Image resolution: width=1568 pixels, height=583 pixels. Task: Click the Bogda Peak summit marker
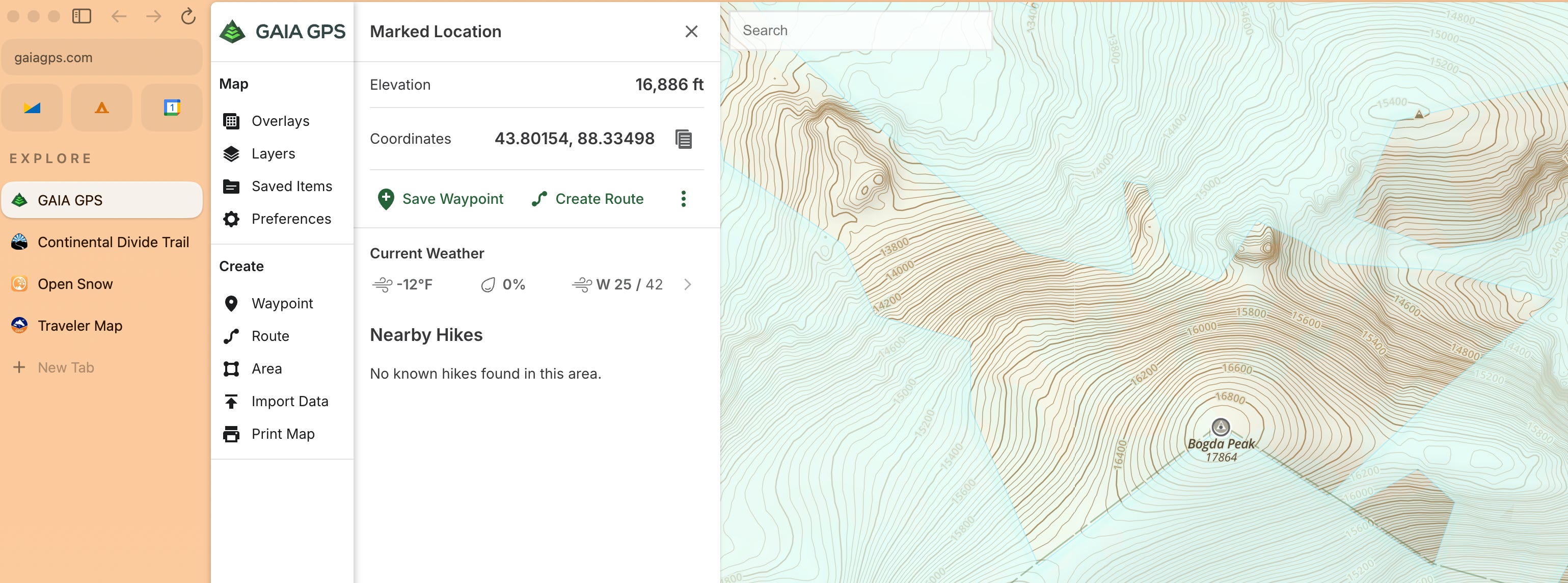tap(1221, 427)
